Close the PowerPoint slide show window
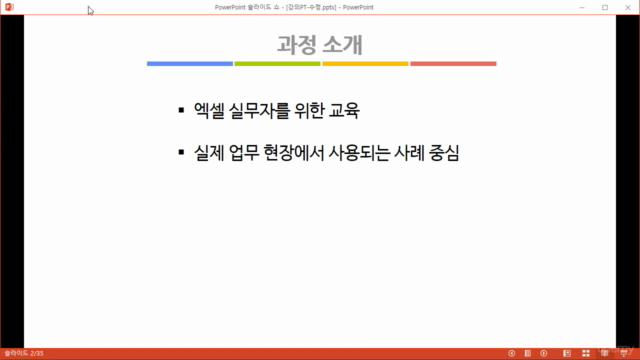The width and height of the screenshot is (640, 360). coord(628,7)
